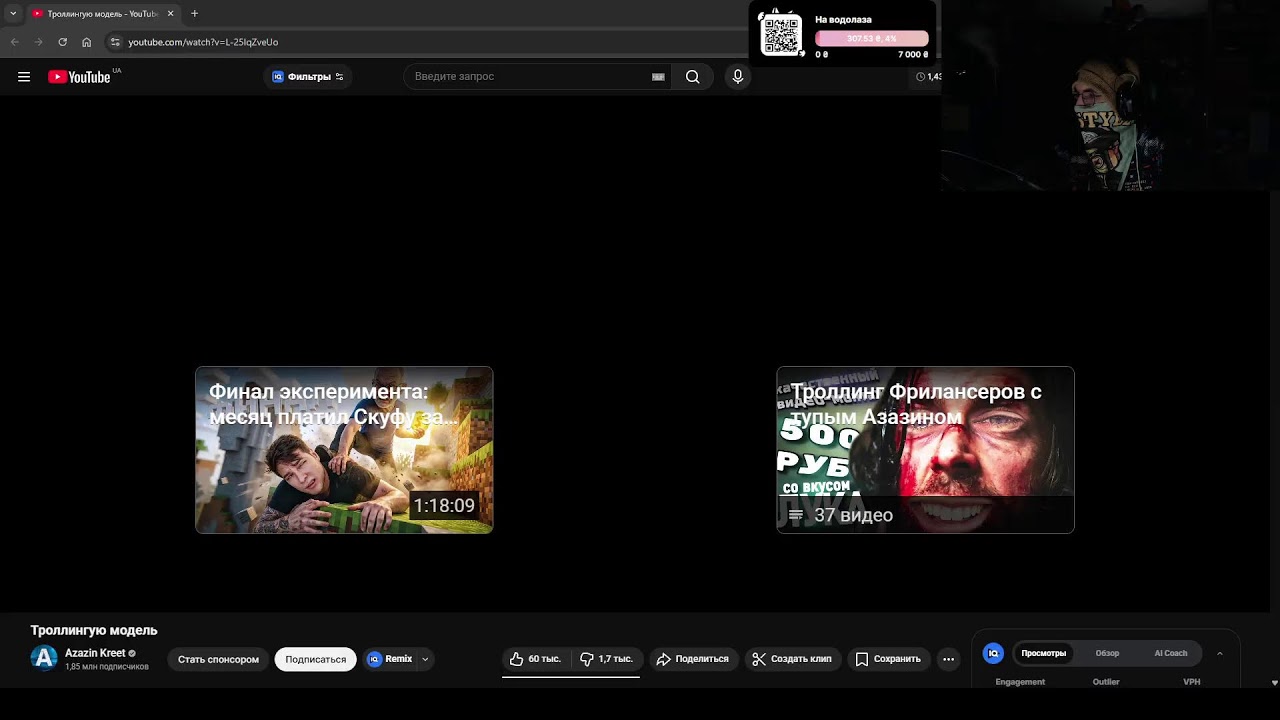Click the donation QR code
The width and height of the screenshot is (1280, 720).
(781, 35)
